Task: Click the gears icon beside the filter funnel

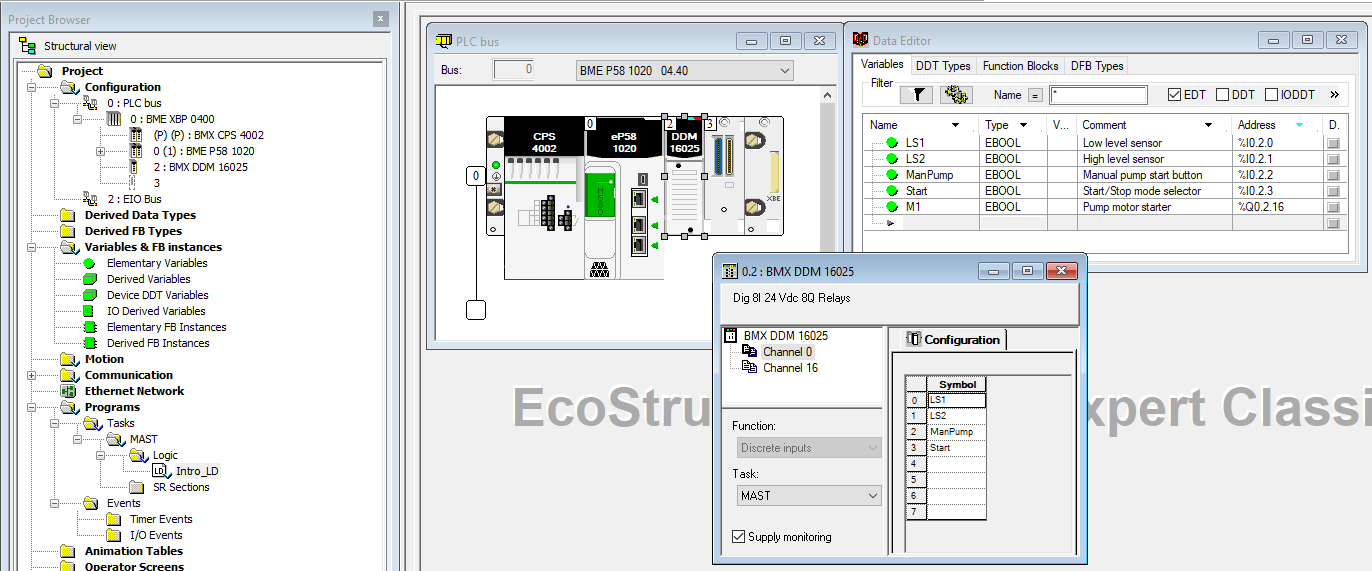Action: tap(956, 95)
